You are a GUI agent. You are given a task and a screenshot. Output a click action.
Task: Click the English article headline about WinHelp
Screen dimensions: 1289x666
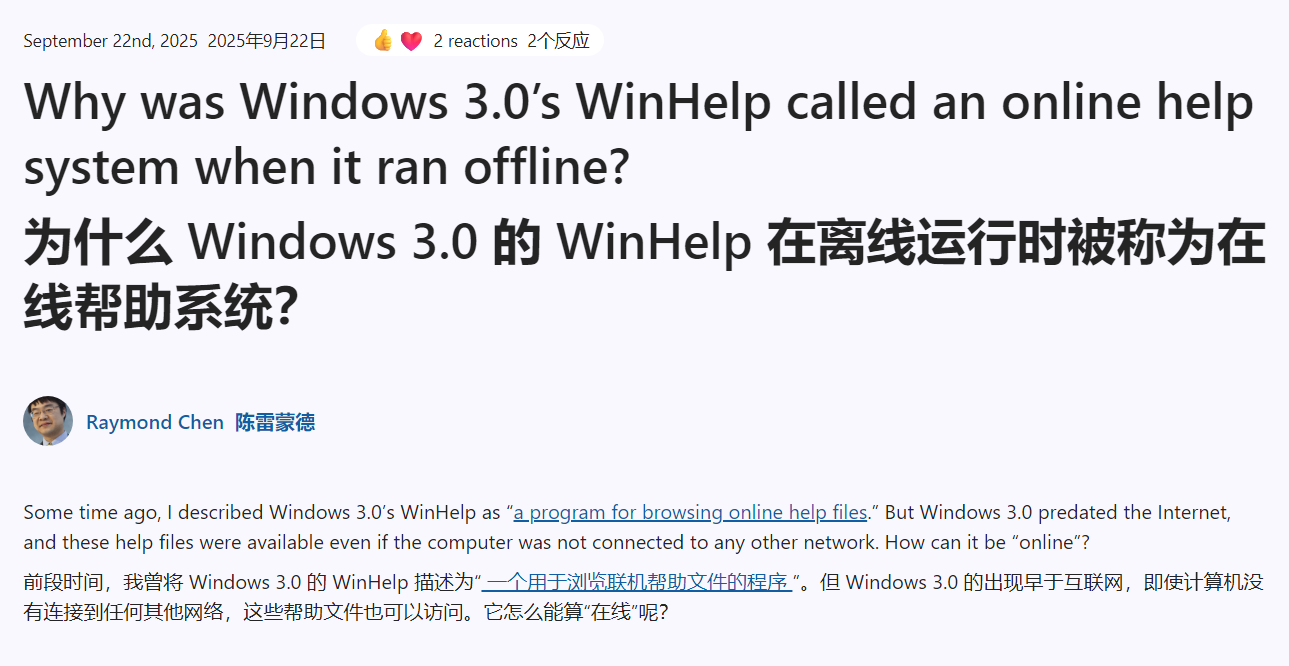(638, 134)
